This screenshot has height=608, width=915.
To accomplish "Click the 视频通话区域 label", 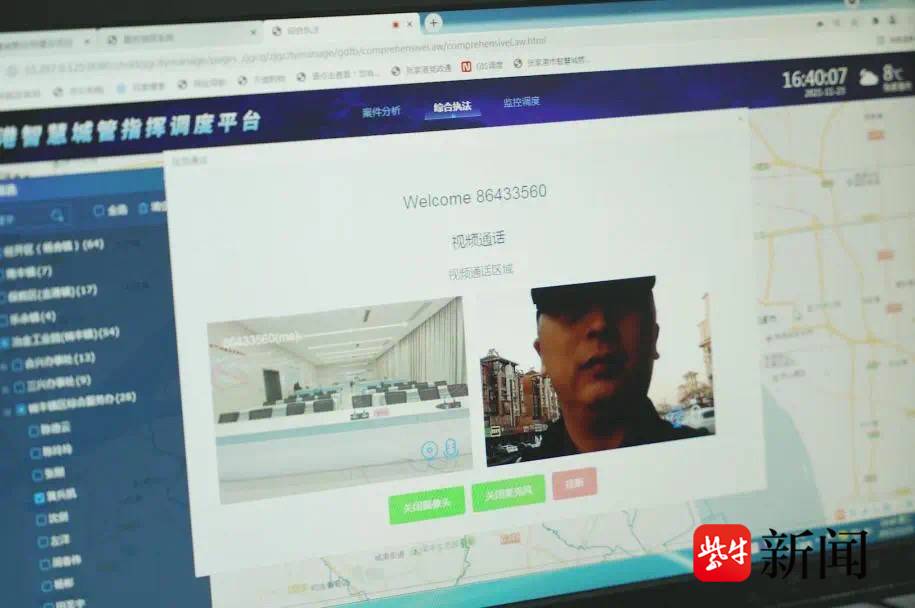I will click(x=480, y=272).
